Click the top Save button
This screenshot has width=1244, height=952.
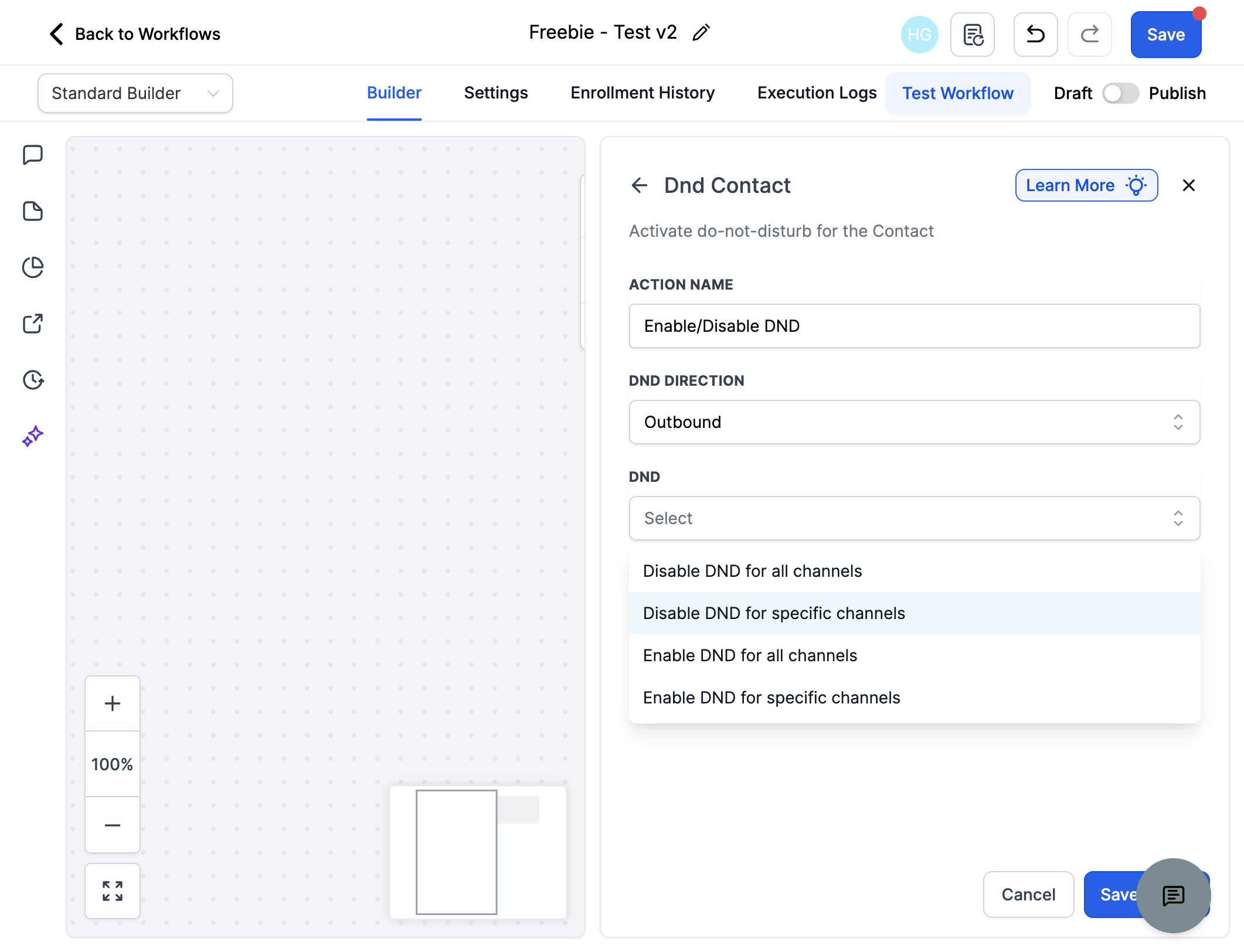(x=1166, y=35)
